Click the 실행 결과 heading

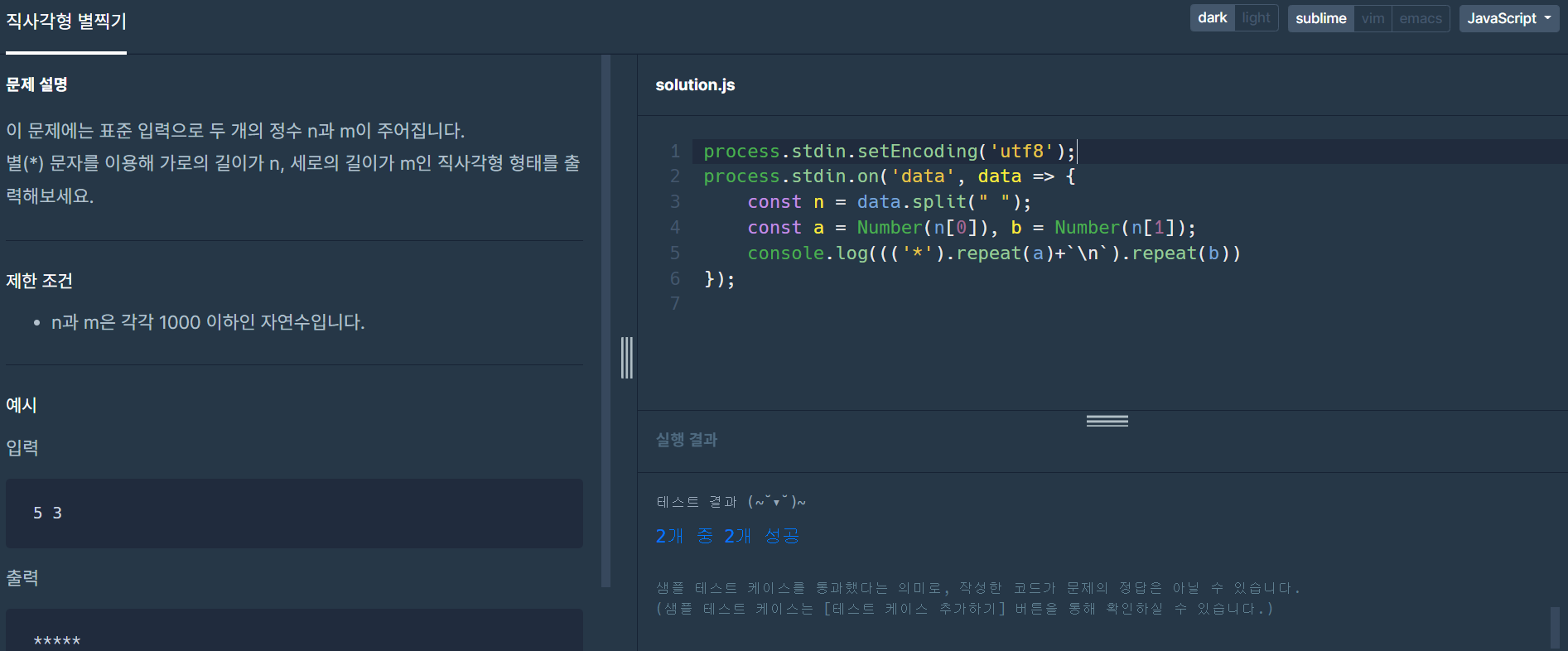coord(687,440)
